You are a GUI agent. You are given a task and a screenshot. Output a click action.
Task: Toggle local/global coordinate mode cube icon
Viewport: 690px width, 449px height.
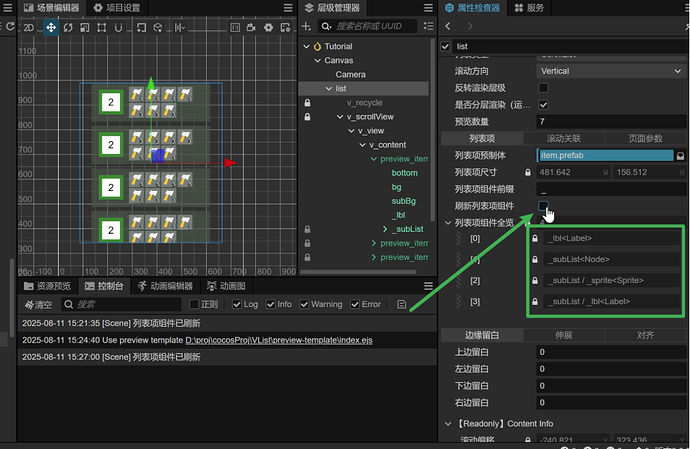coord(158,28)
